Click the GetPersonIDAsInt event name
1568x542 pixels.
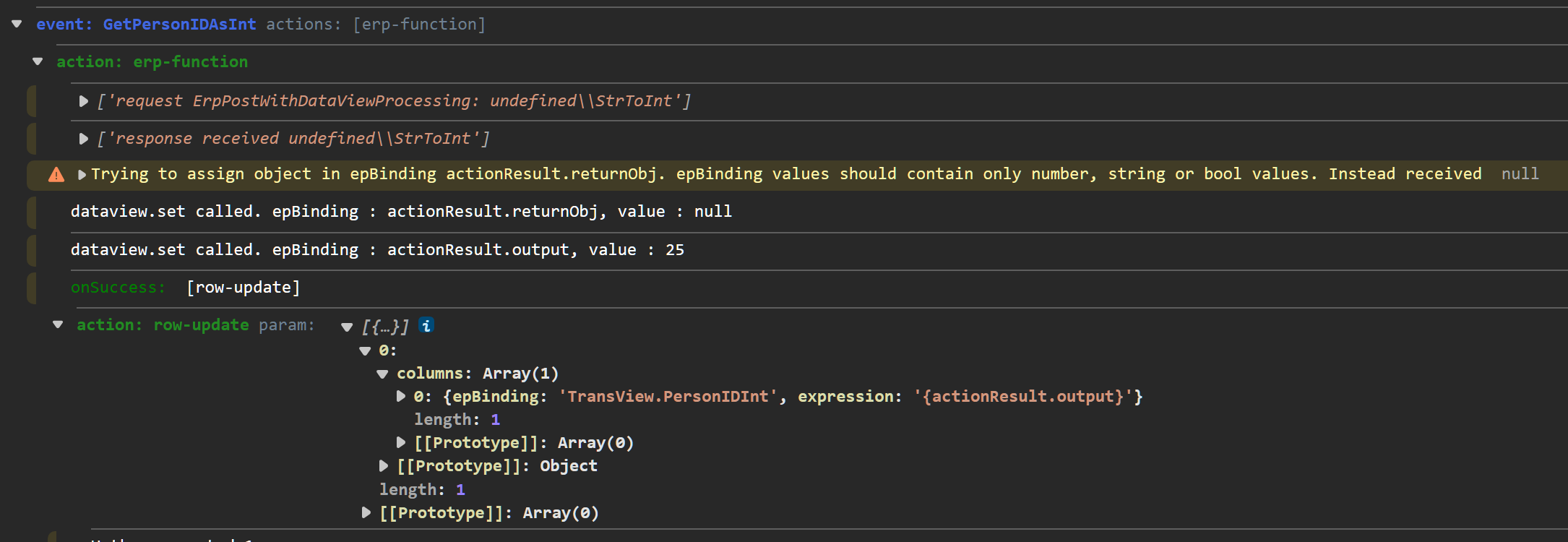(179, 25)
